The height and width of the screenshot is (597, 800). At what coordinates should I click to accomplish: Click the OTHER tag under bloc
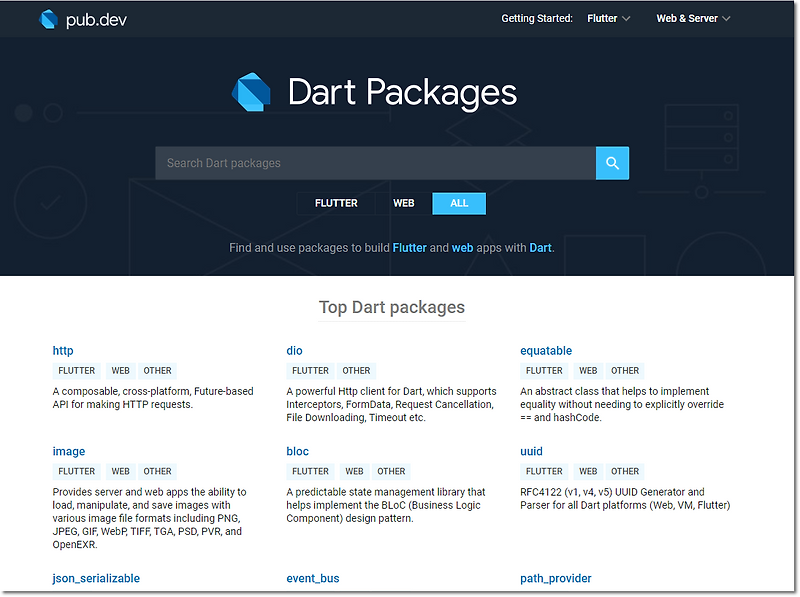(391, 471)
